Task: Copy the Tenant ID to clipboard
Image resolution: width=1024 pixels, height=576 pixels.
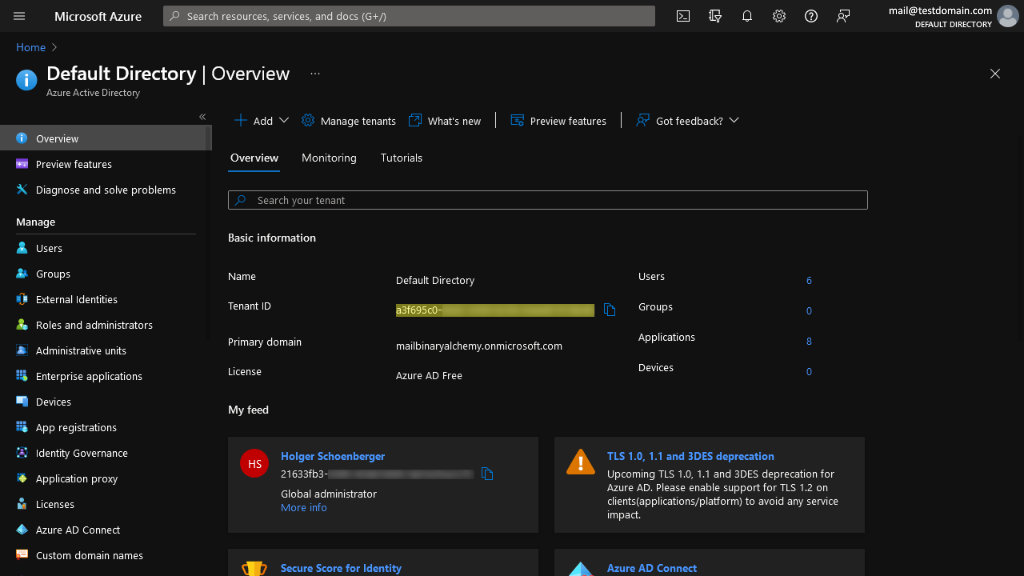Action: point(609,310)
